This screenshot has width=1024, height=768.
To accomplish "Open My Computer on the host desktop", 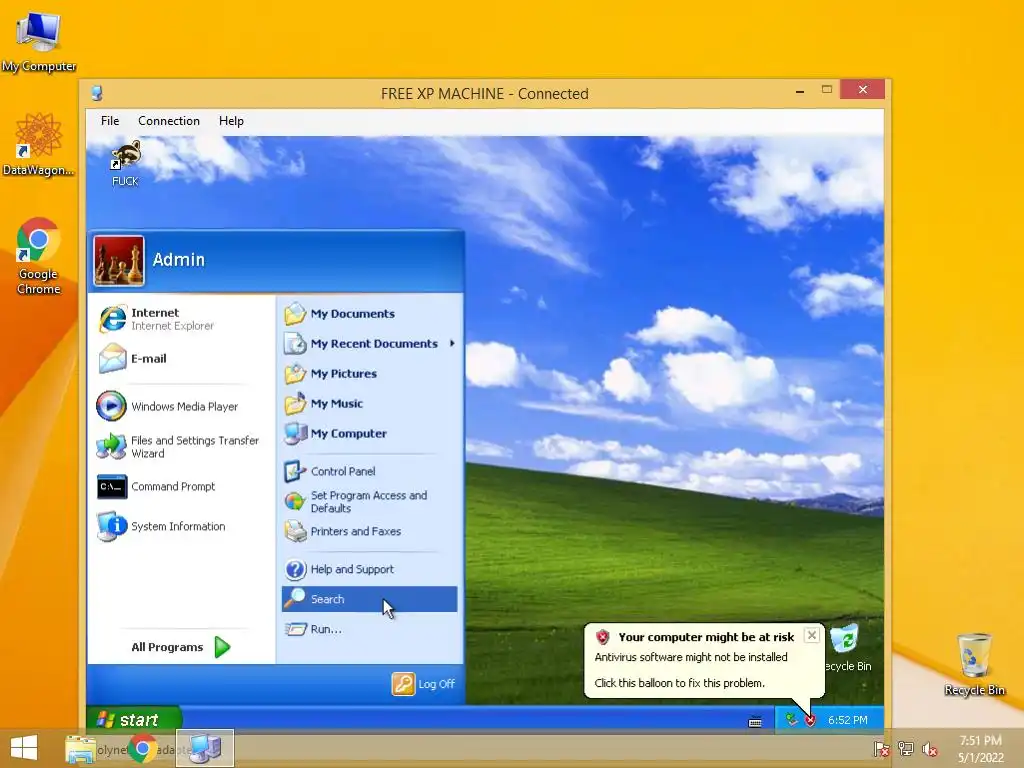I will 39,40.
